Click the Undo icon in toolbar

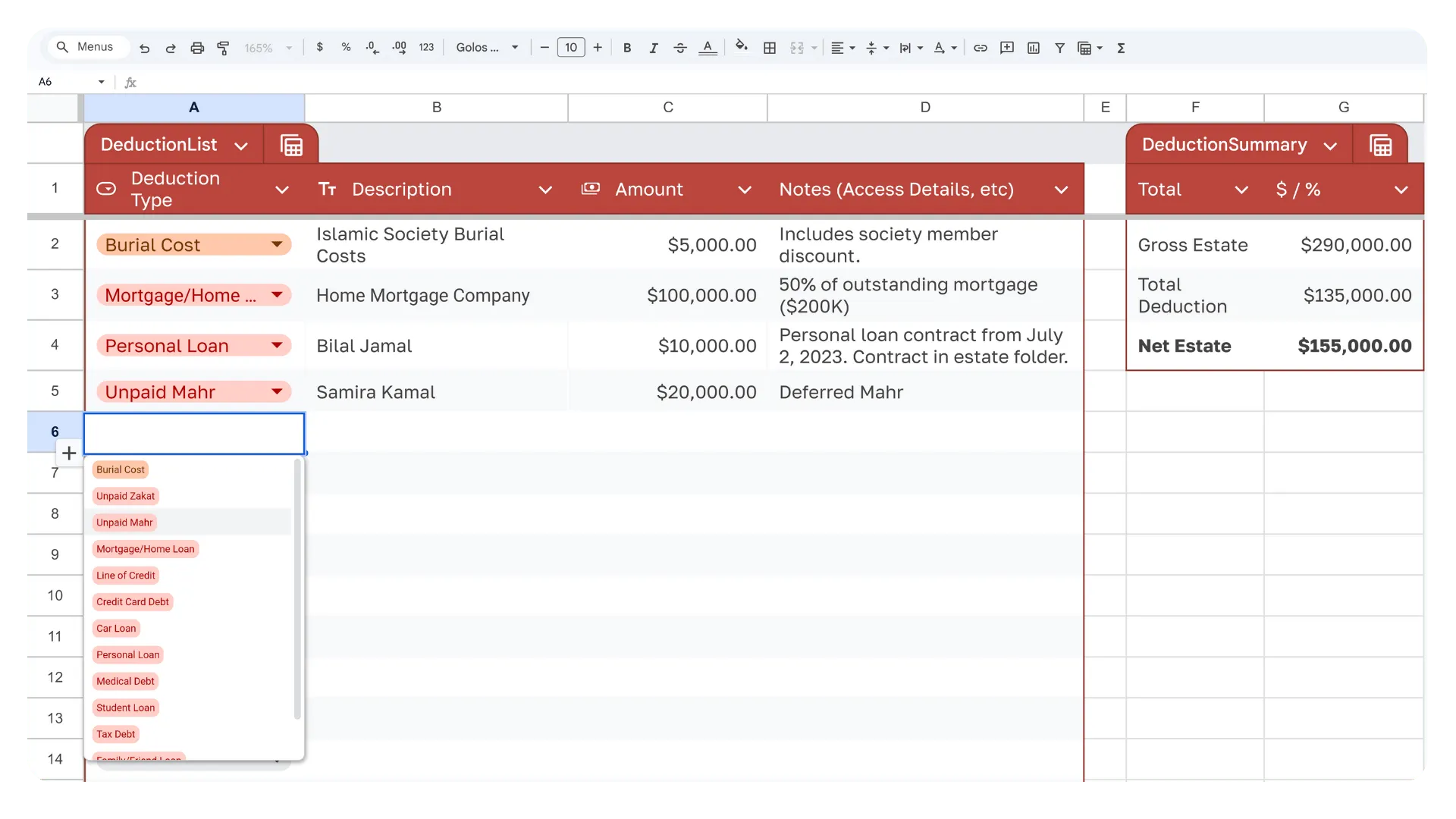pyautogui.click(x=144, y=48)
